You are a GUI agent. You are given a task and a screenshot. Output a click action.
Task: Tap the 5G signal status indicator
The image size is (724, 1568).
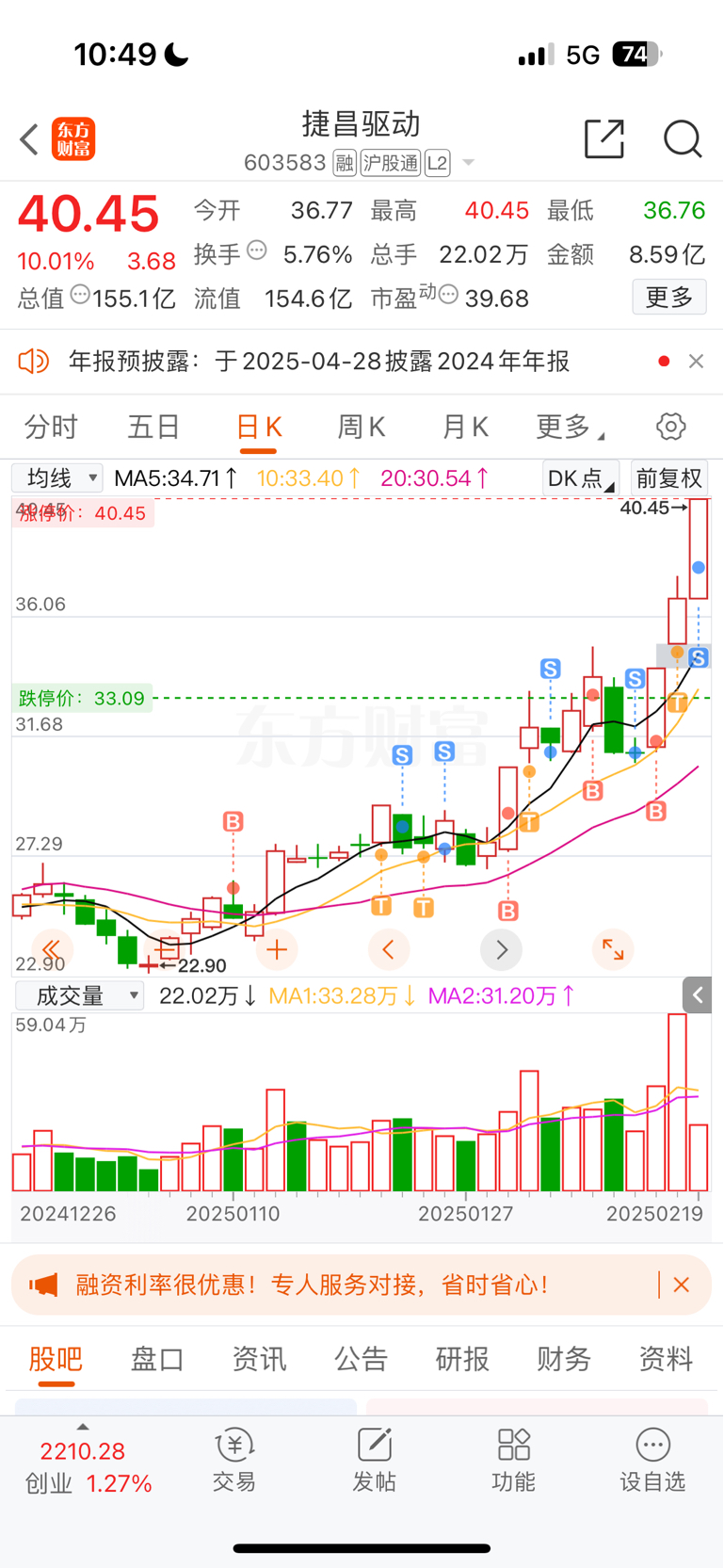583,56
